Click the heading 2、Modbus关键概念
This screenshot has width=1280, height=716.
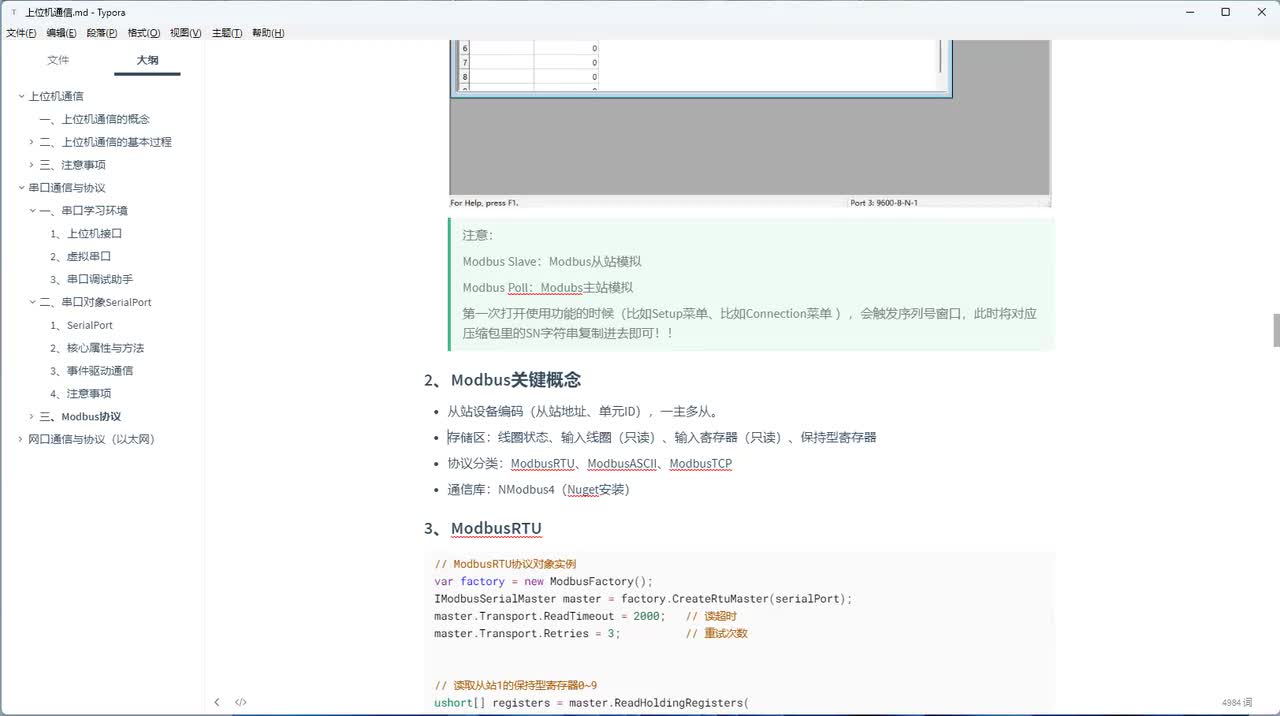(502, 380)
